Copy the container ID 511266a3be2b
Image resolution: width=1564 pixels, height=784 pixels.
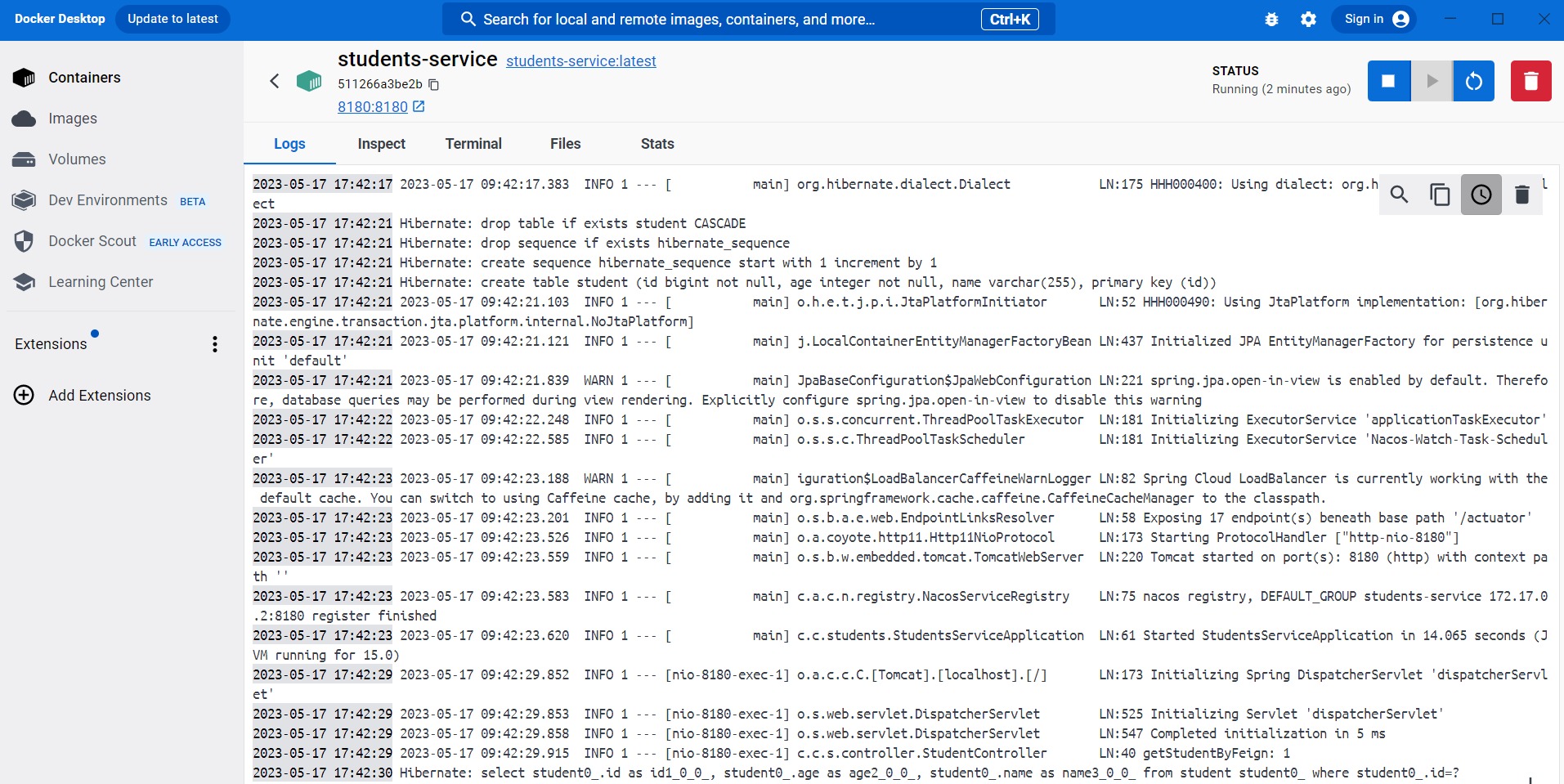point(433,84)
